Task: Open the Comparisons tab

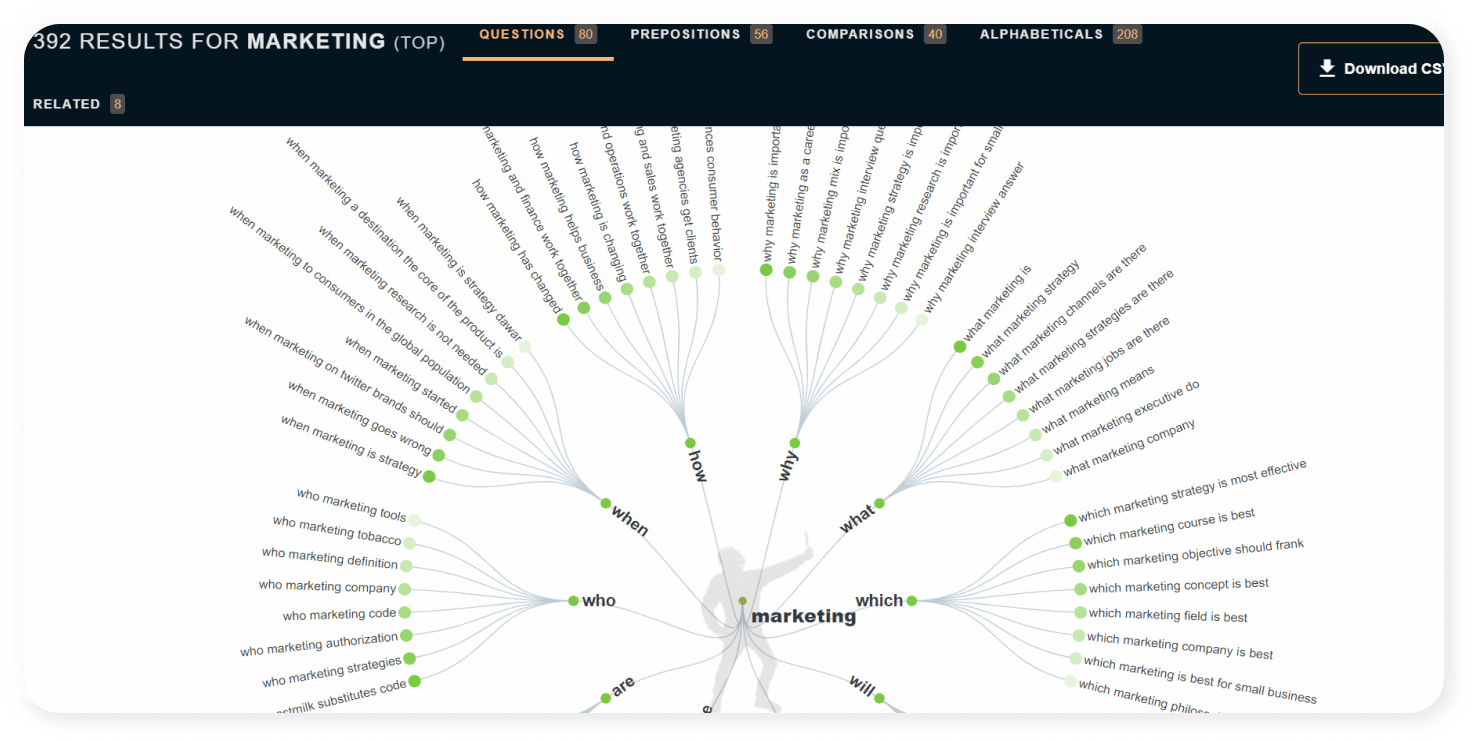Action: [876, 35]
